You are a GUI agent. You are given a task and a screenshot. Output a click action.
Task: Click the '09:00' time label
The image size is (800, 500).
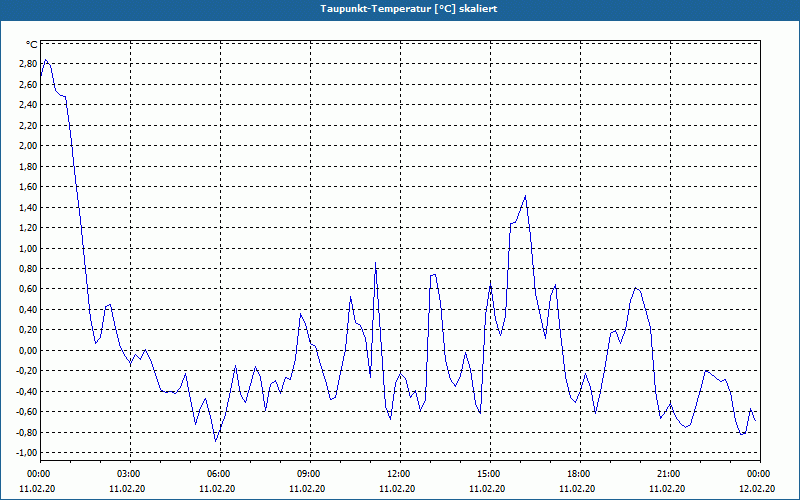(x=310, y=474)
